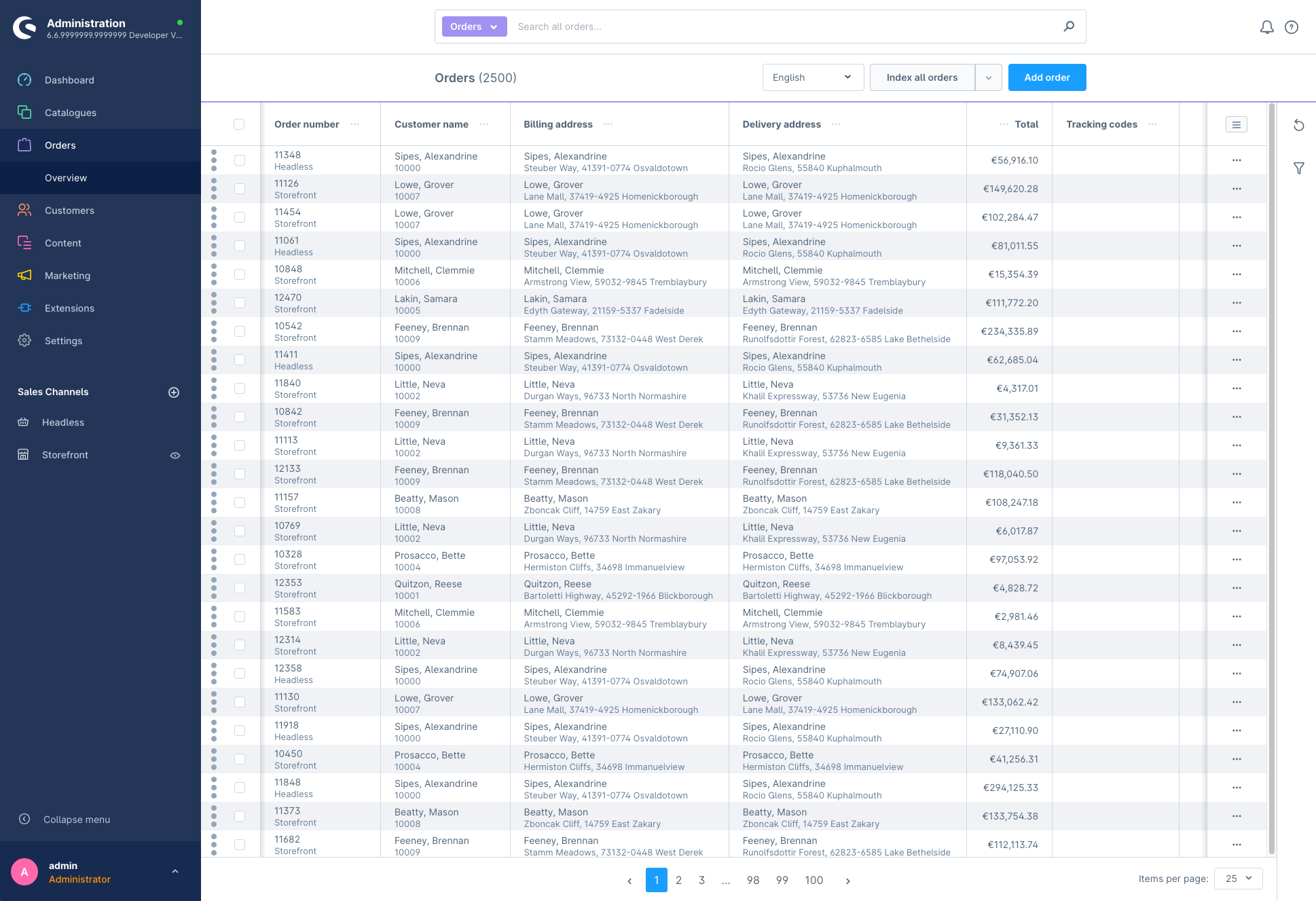Click page 2 pagination button
Viewport: 1316px width, 901px height.
(679, 880)
